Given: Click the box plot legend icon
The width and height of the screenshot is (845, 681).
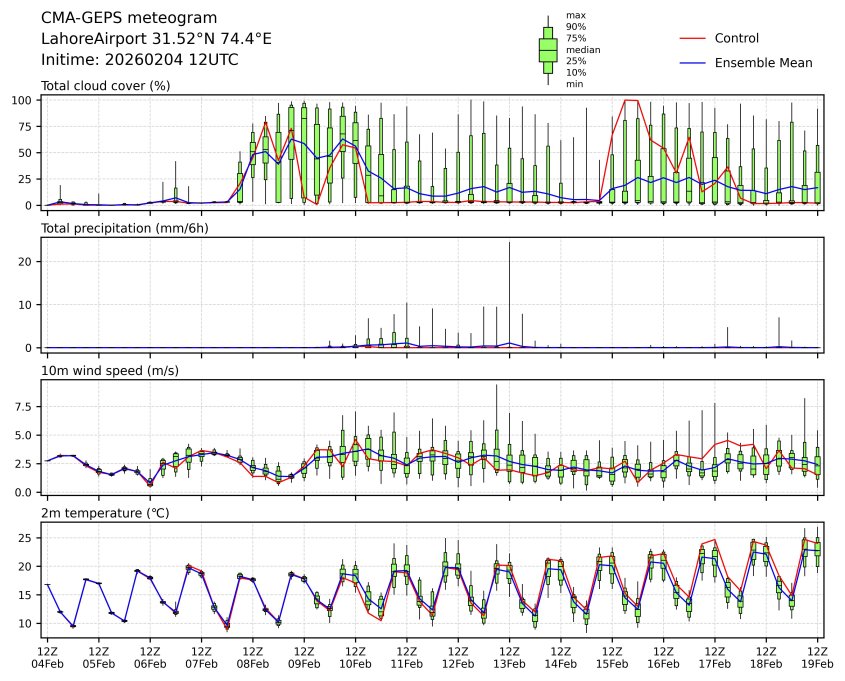Looking at the screenshot, I should pos(548,50).
